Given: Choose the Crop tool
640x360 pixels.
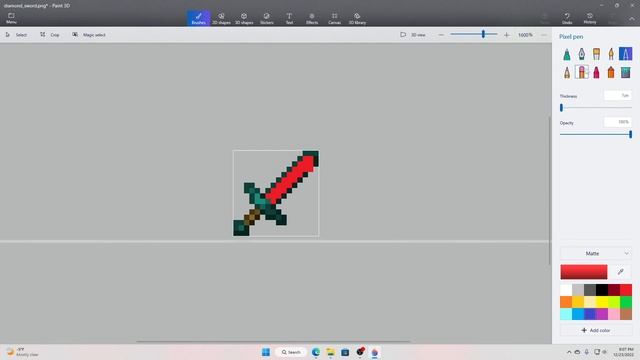Looking at the screenshot, I should coord(49,35).
